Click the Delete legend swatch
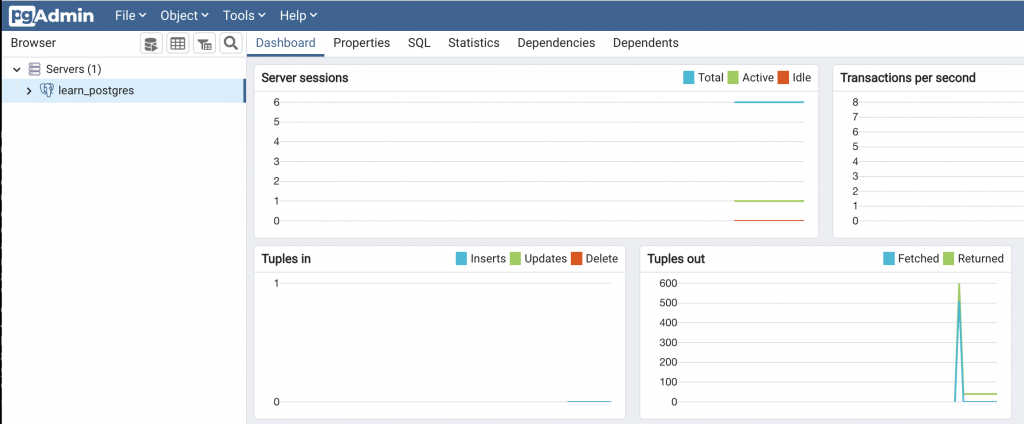The width and height of the screenshot is (1024, 424). [x=577, y=259]
